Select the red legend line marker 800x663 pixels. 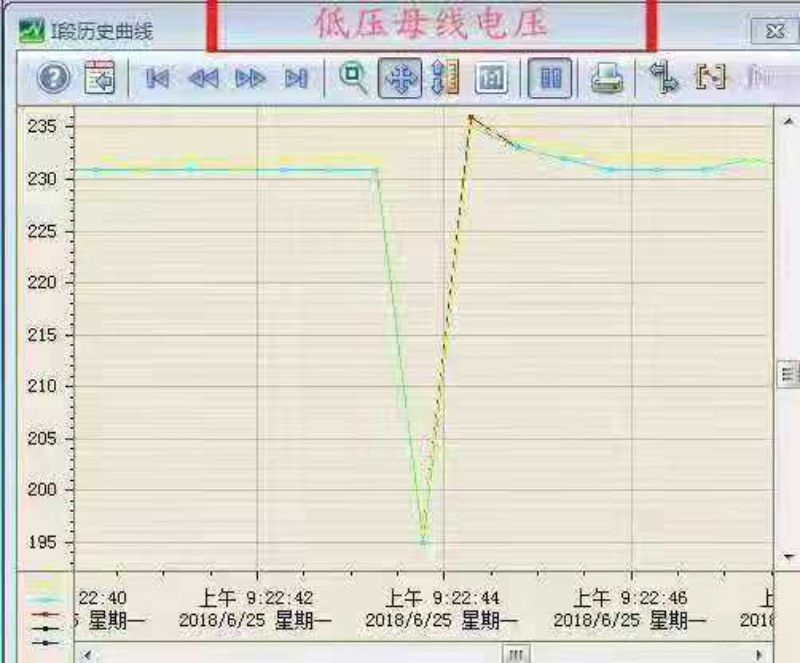tap(45, 615)
